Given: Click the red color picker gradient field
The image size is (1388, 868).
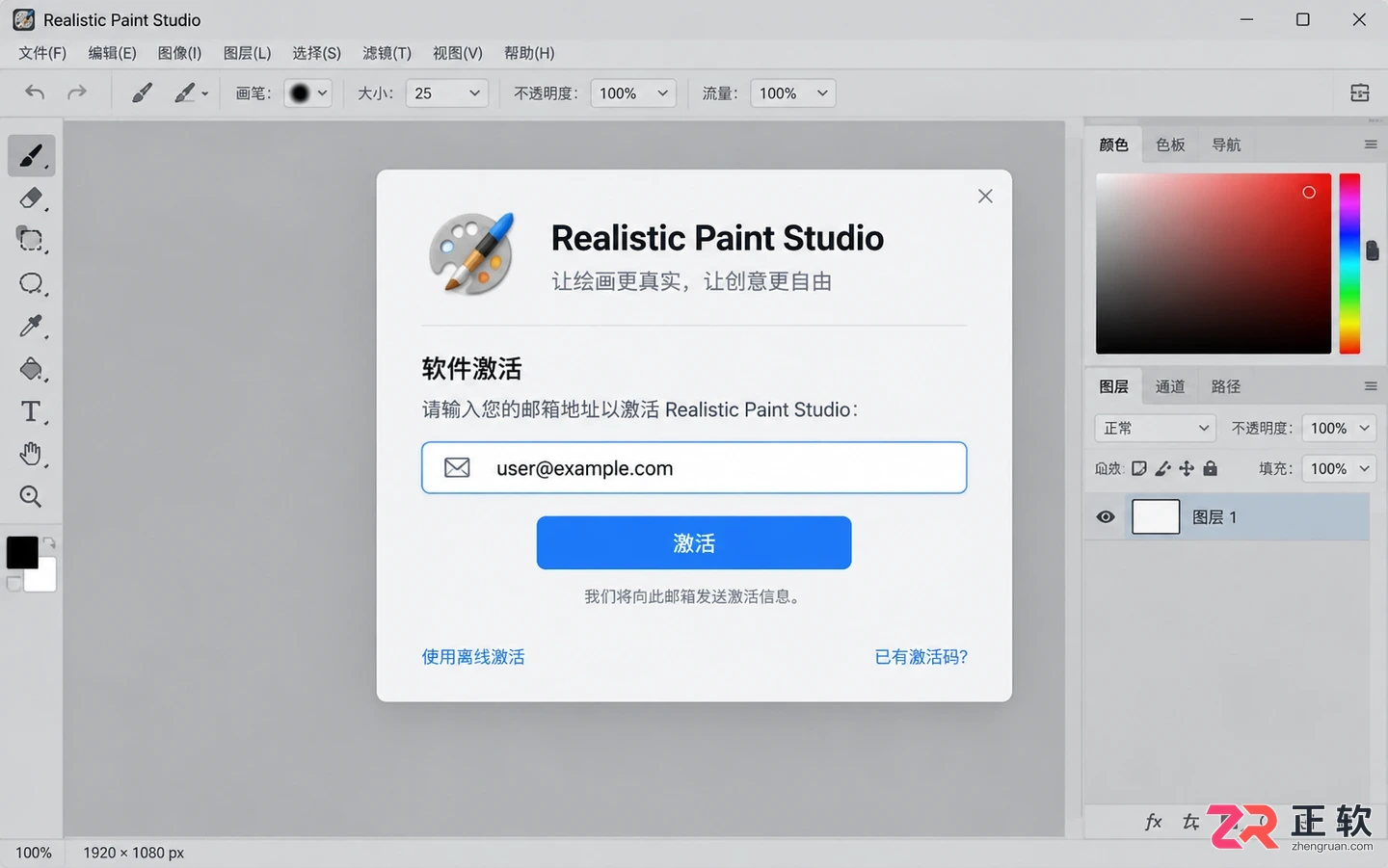Looking at the screenshot, I should pyautogui.click(x=1214, y=263).
